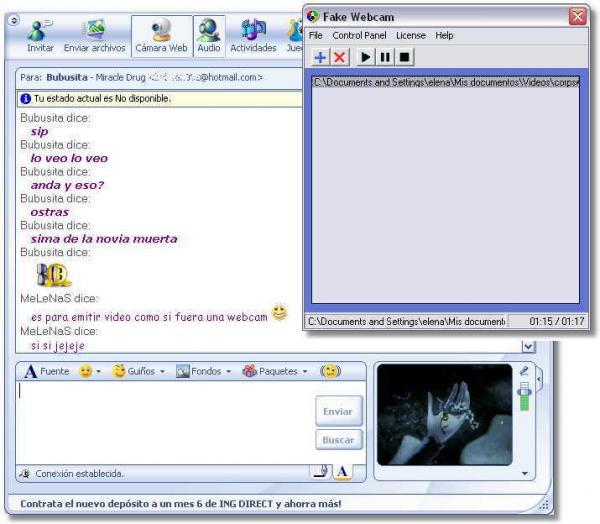Click the Invitar contact icon
Screen dimensions: 600x524
click(x=39, y=31)
